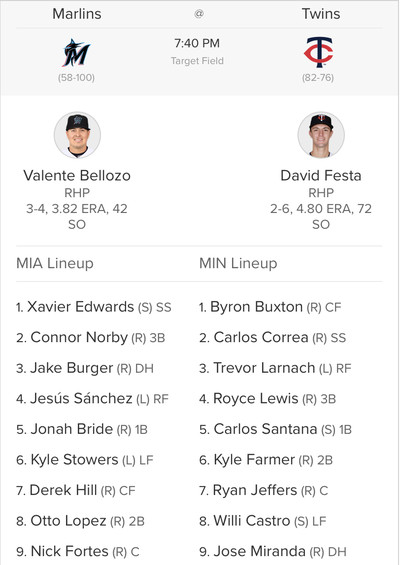The height and width of the screenshot is (565, 400).
Task: Click the Target Field venue label
Action: coord(197,61)
